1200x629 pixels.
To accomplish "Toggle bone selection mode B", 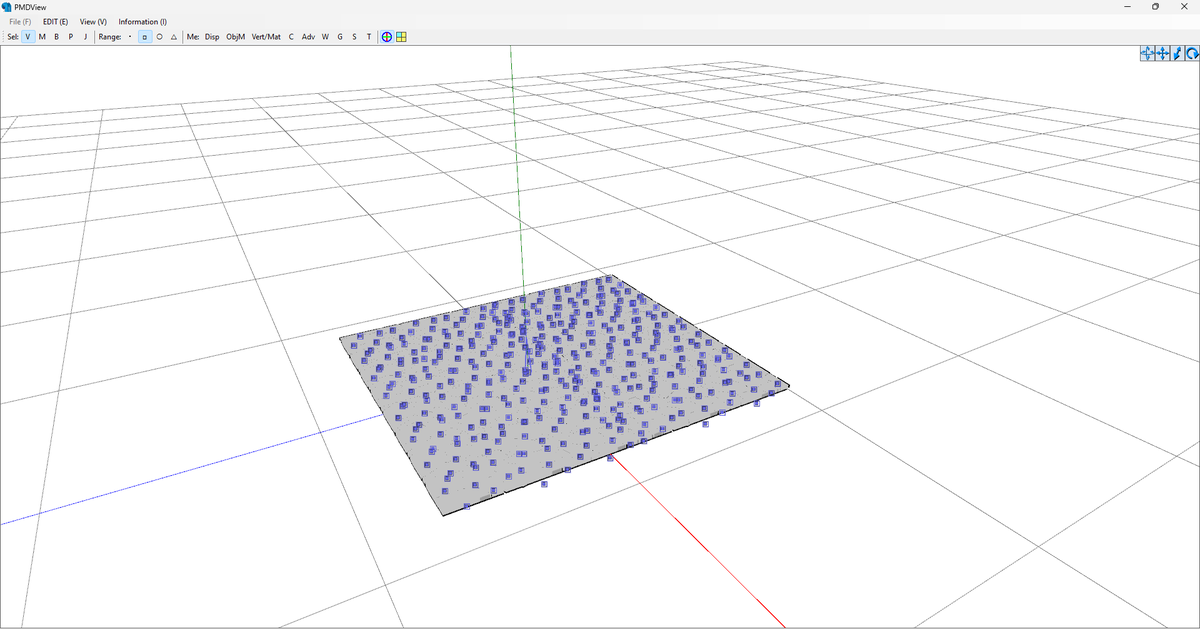I will (56, 37).
